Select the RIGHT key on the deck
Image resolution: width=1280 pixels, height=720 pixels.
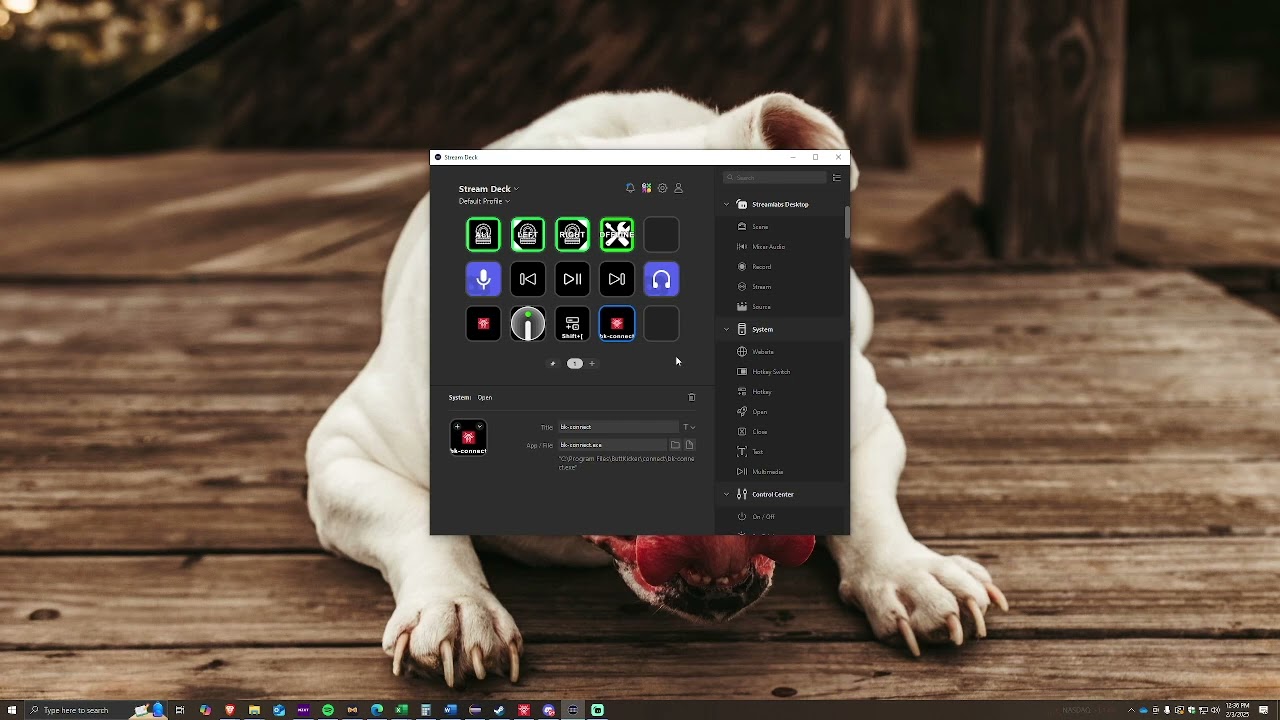point(572,234)
